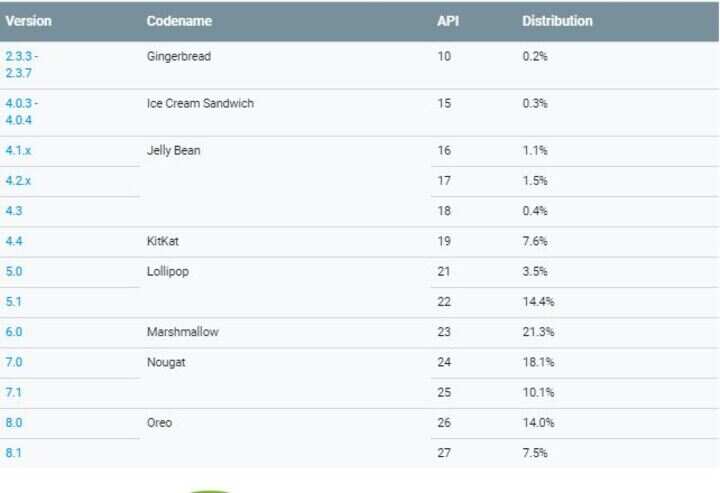
Task: Click the 8.1 version link
Action: tap(13, 453)
